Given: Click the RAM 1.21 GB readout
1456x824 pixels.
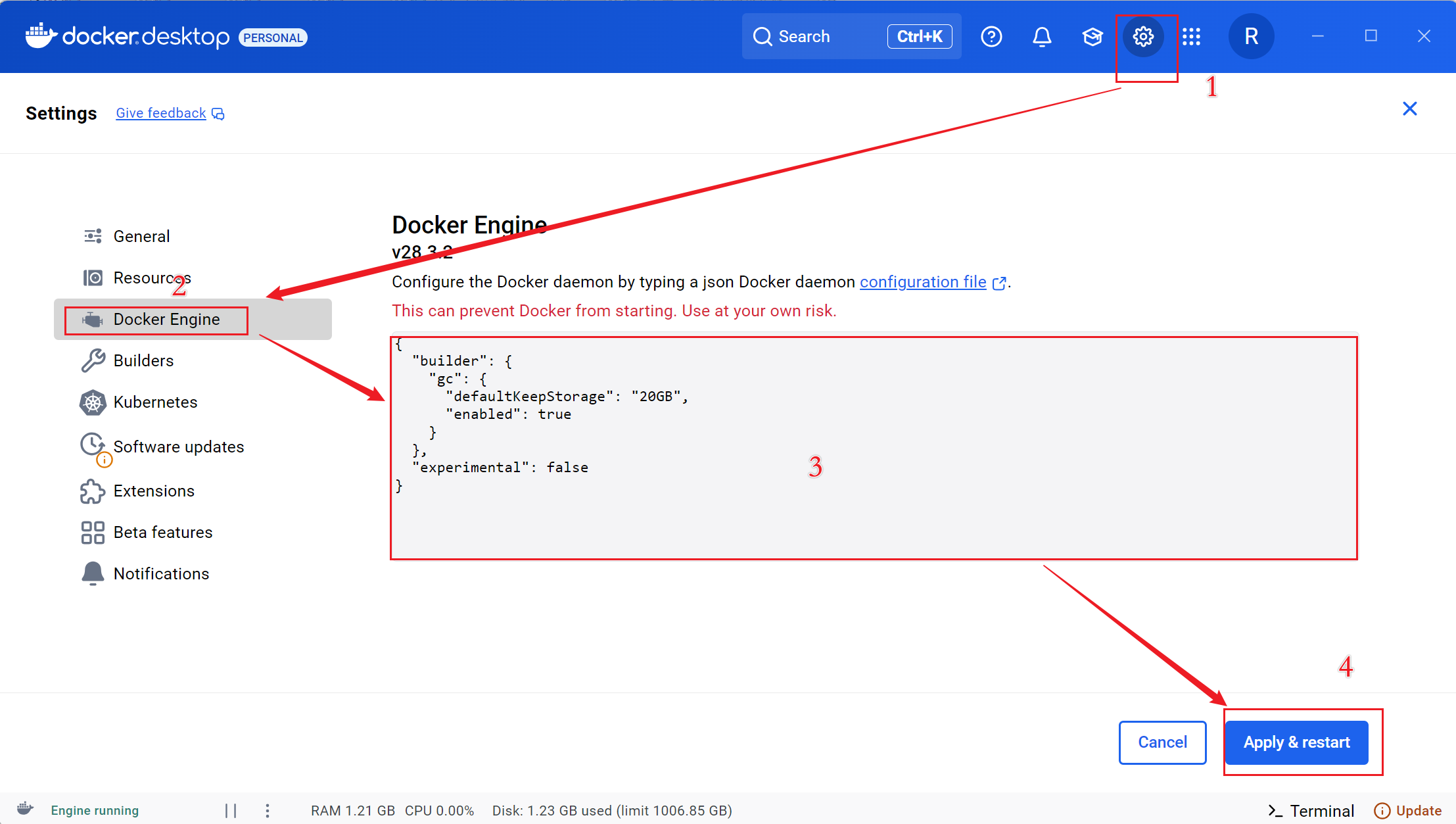Looking at the screenshot, I should 353,811.
